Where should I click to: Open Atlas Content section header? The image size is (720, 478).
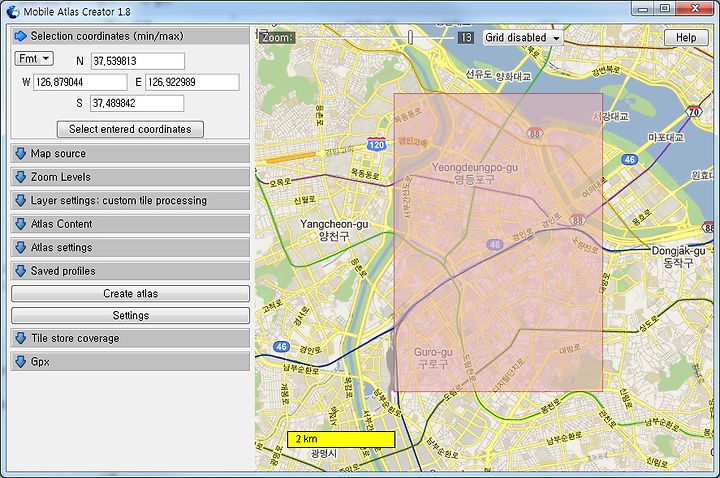(130, 224)
